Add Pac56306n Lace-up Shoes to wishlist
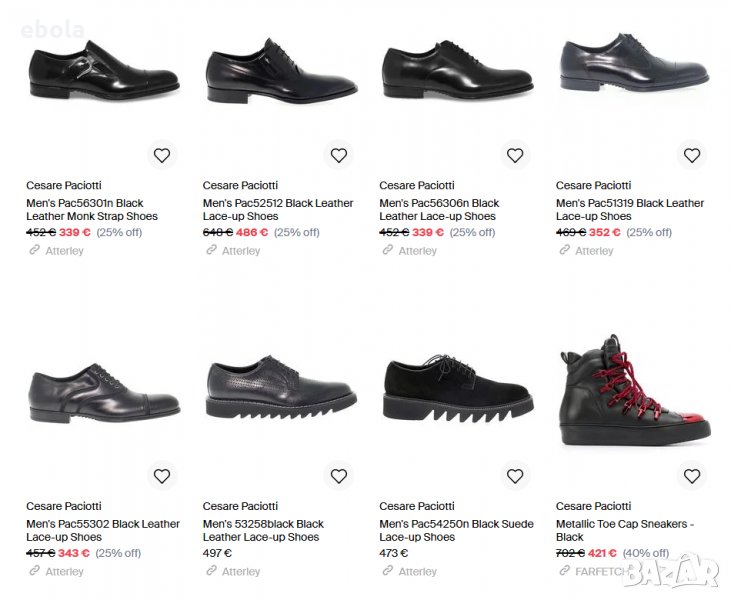The image size is (731, 600). pyautogui.click(x=515, y=155)
